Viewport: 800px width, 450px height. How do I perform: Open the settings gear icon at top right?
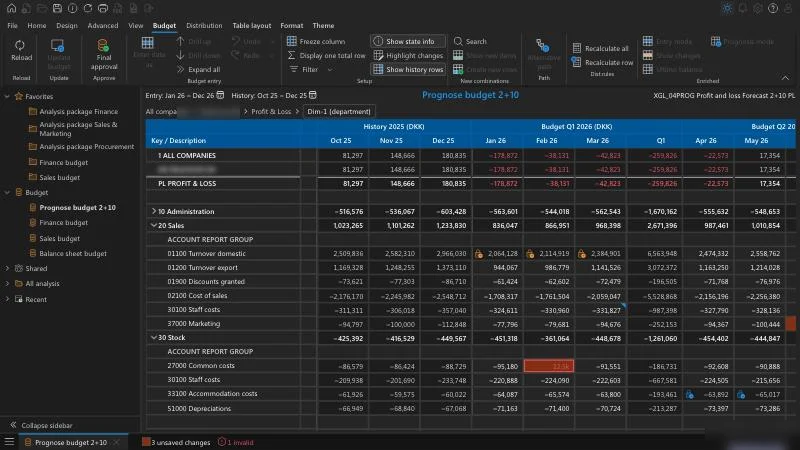tap(758, 8)
